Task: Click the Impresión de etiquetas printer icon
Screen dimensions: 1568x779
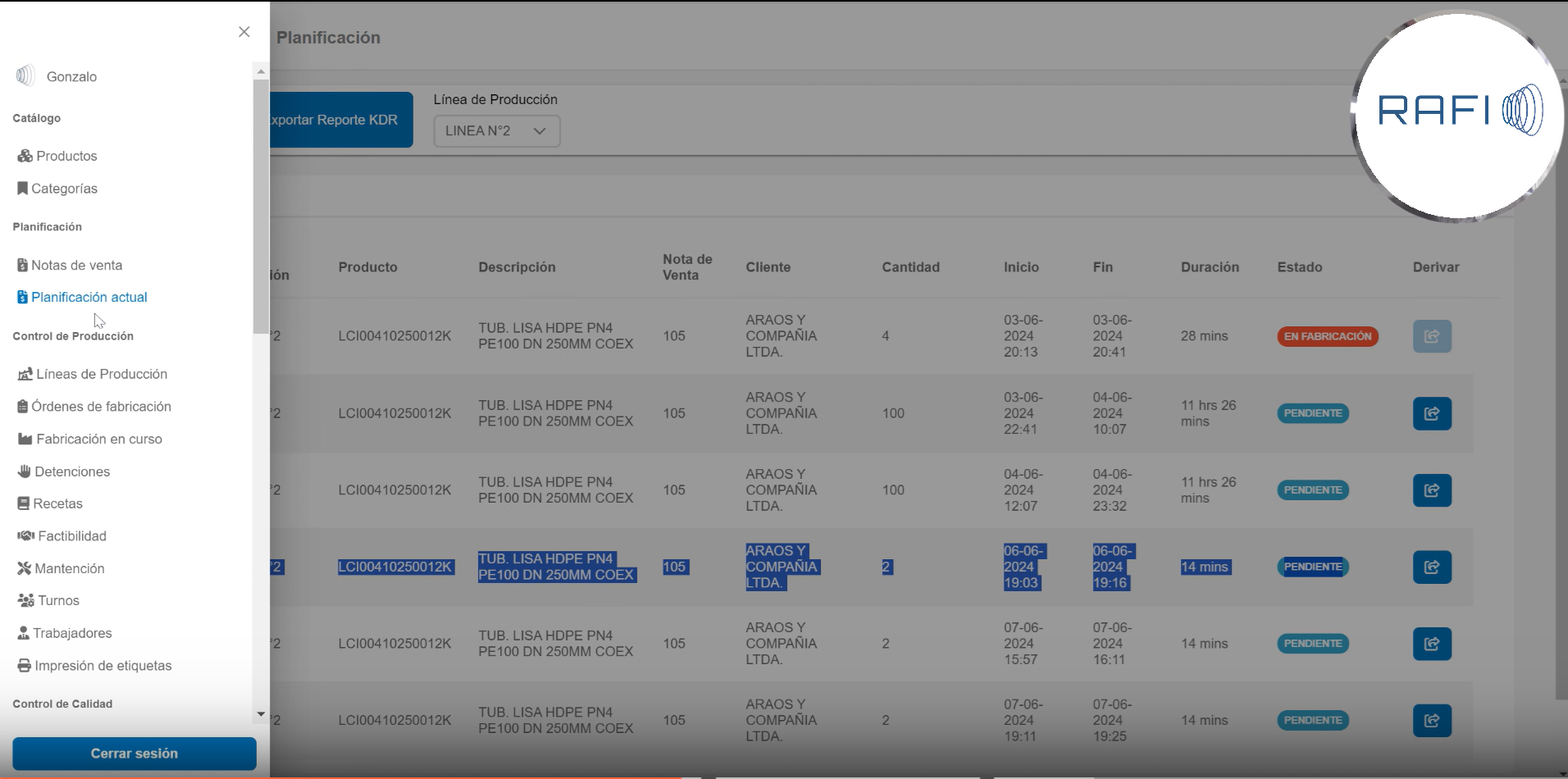Action: 24,665
